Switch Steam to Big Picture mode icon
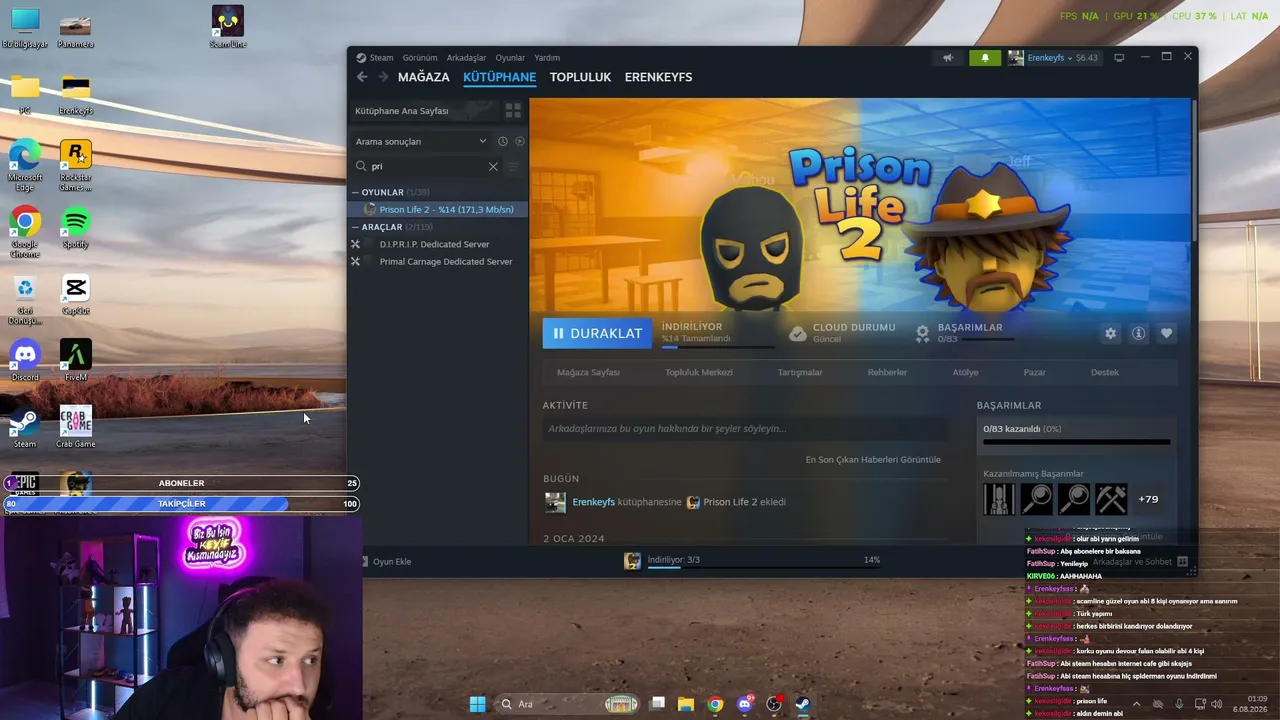Viewport: 1280px width, 720px height. pyautogui.click(x=1120, y=57)
